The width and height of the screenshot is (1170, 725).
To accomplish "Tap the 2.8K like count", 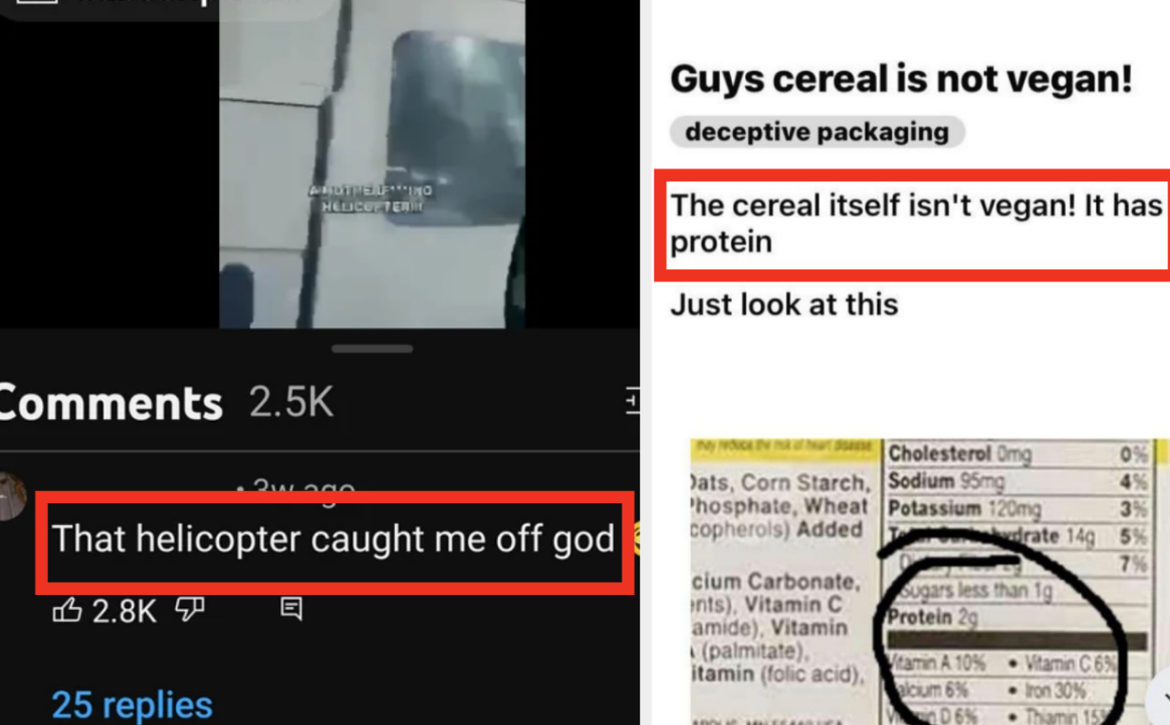I will coord(124,611).
